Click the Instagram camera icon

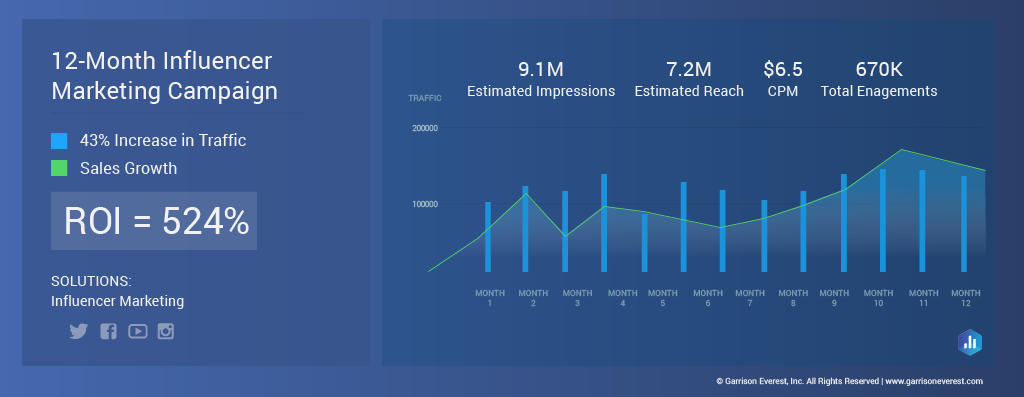click(166, 331)
